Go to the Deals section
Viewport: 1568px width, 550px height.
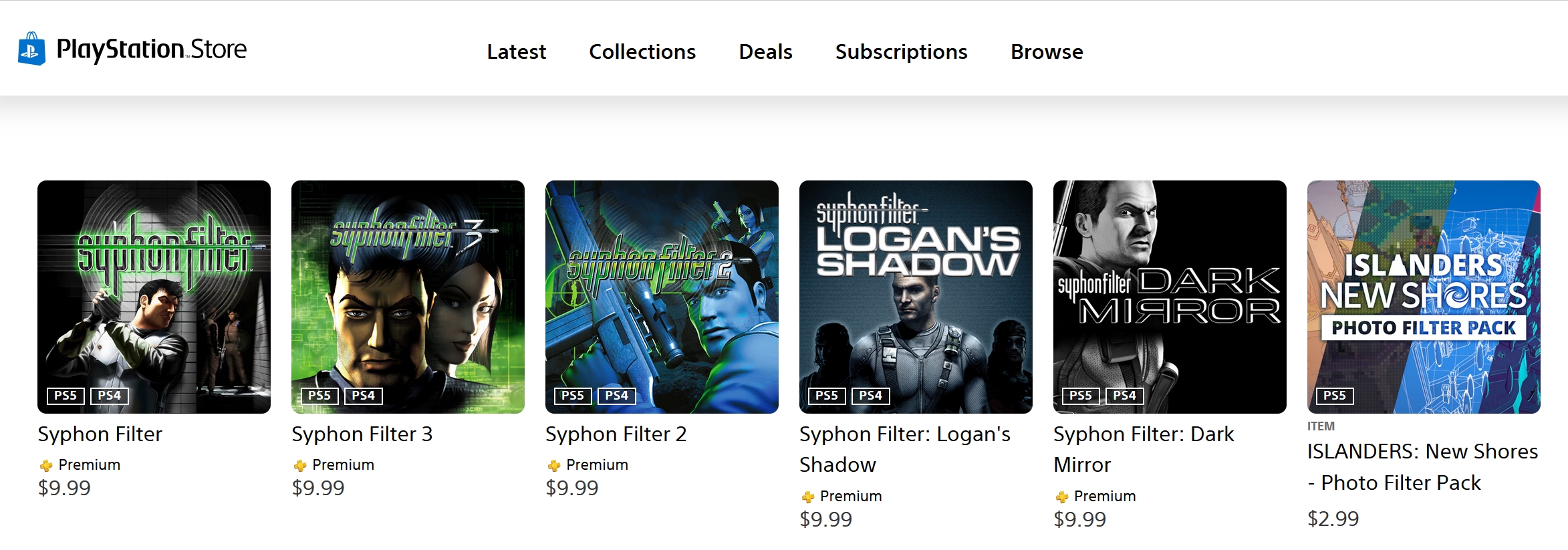coord(765,51)
